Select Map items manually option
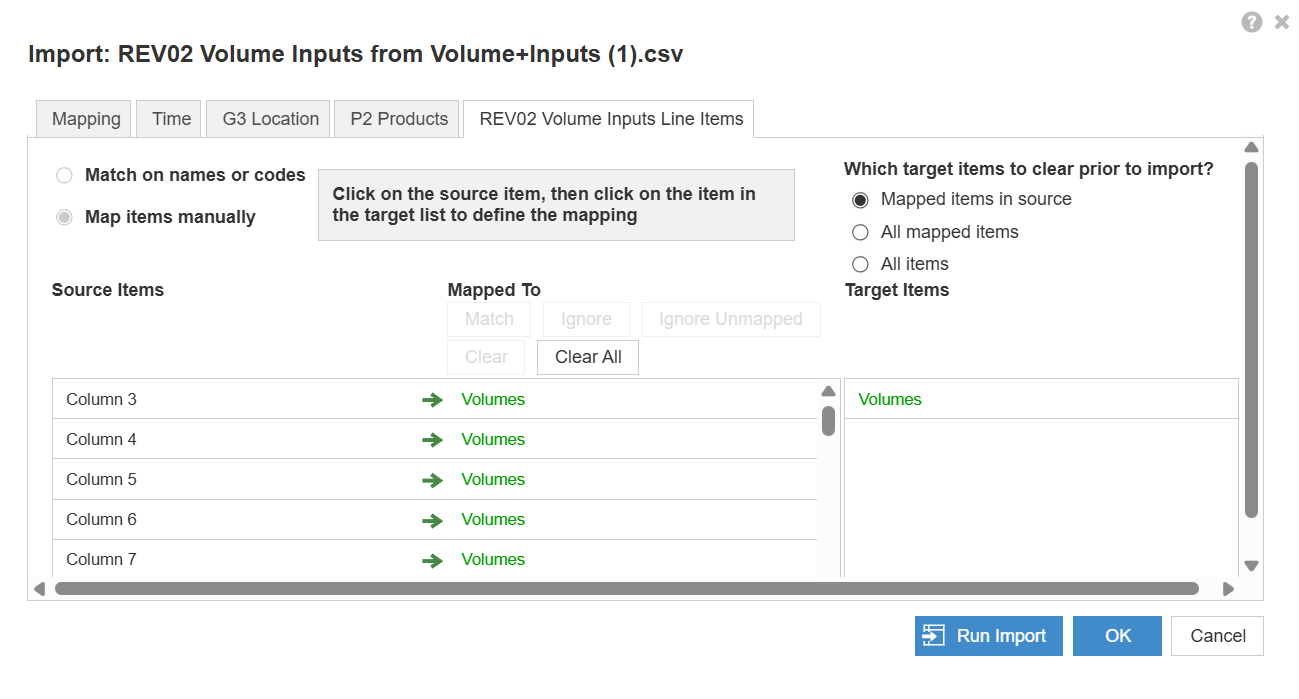 64,218
